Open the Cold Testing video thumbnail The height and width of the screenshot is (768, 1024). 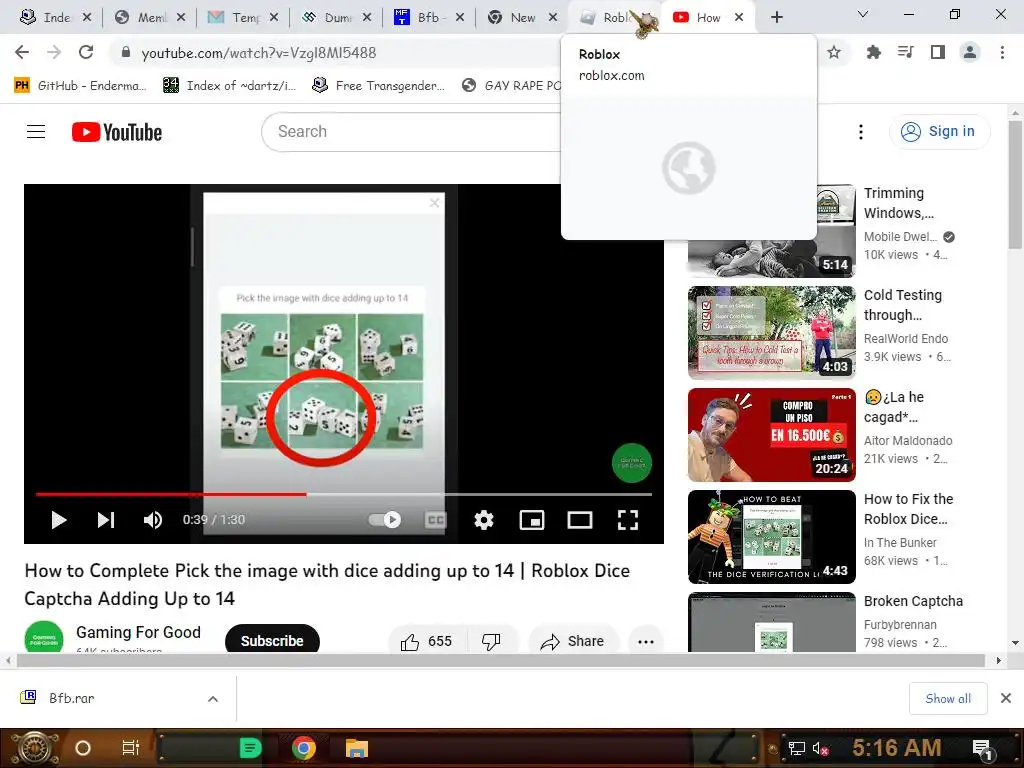[771, 333]
